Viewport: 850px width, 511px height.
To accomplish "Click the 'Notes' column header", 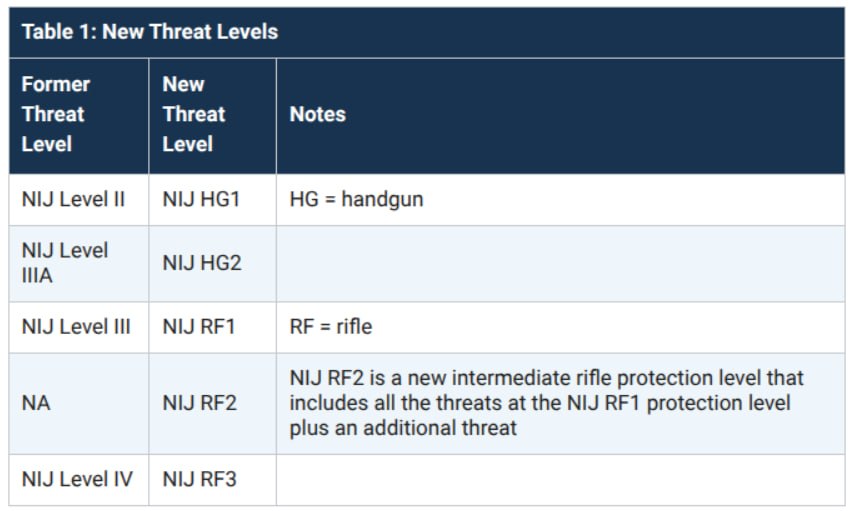I will pos(561,115).
